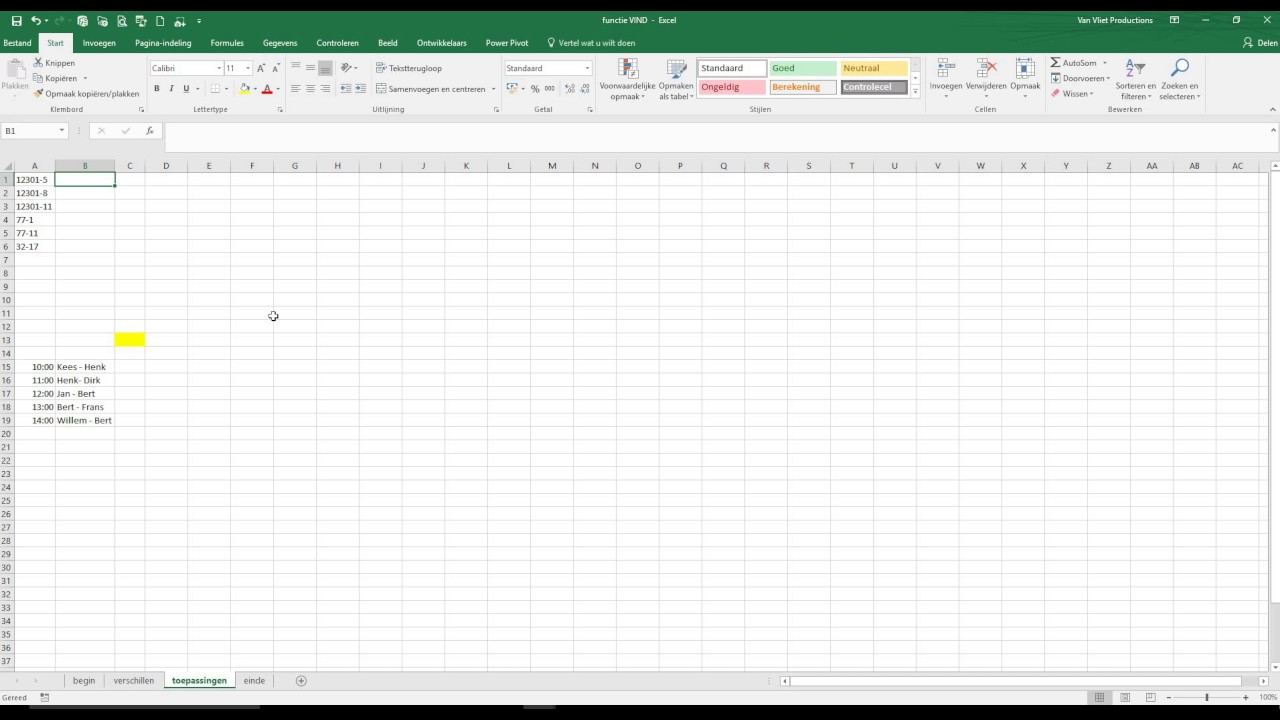Open the Bestand menu

point(17,43)
